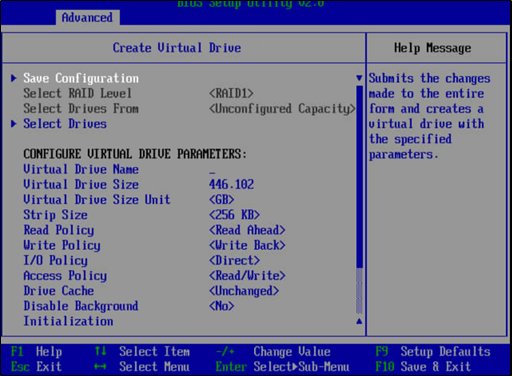Edit the 446.102 drive size value
This screenshot has height=376, width=512.
[231, 184]
